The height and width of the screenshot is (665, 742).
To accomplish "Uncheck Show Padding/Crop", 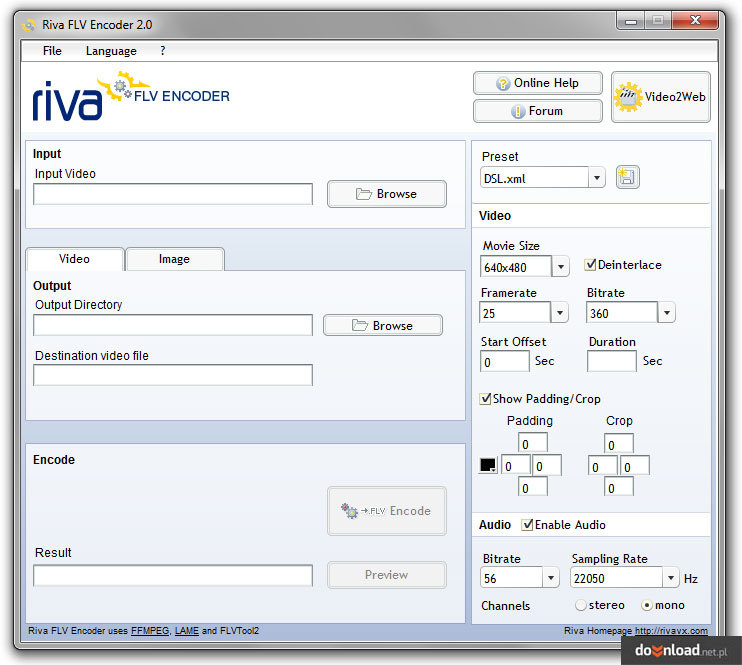I will pos(485,399).
